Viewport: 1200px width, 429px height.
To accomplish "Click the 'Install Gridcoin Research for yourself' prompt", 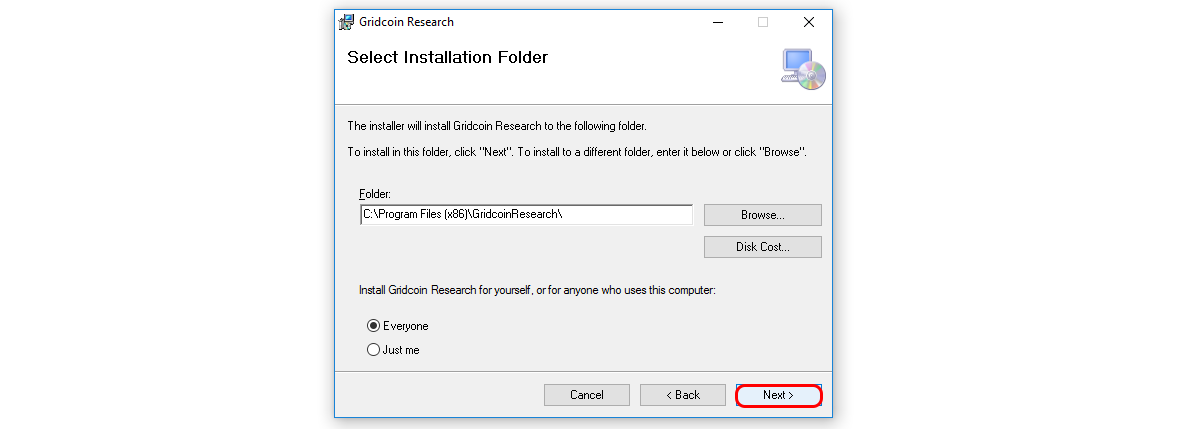I will click(537, 290).
